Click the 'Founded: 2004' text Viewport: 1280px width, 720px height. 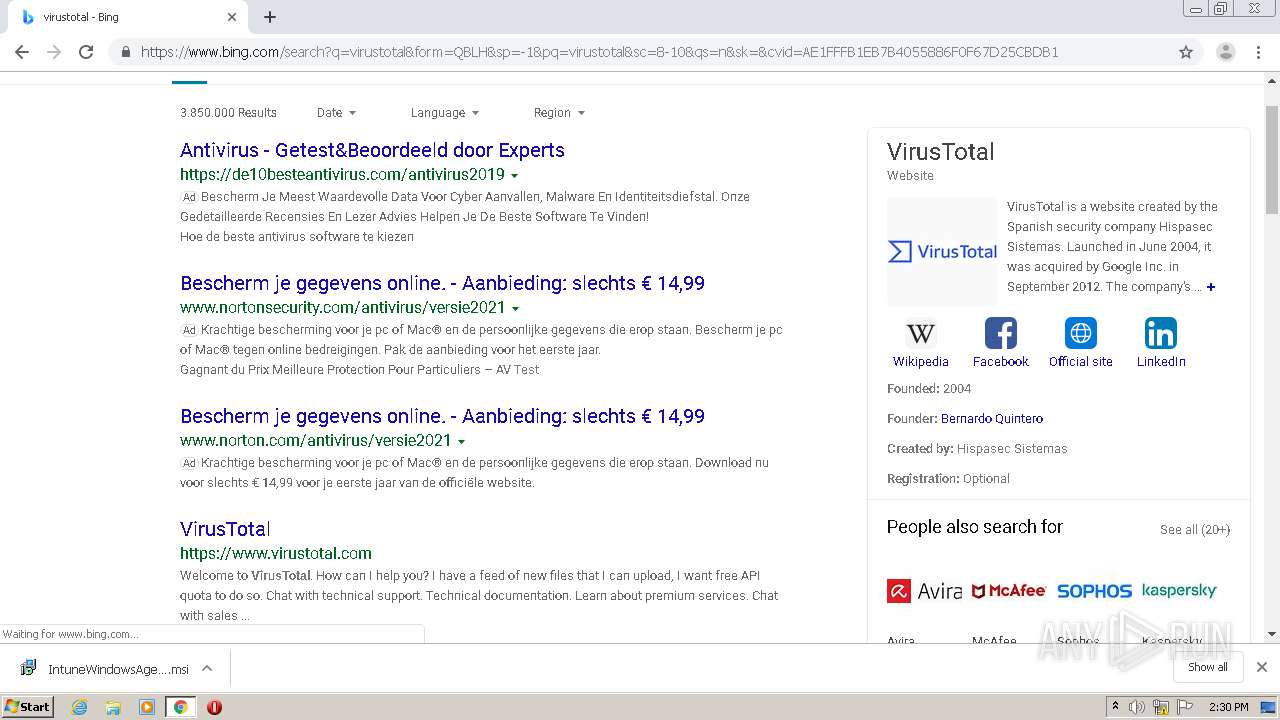[x=929, y=389]
